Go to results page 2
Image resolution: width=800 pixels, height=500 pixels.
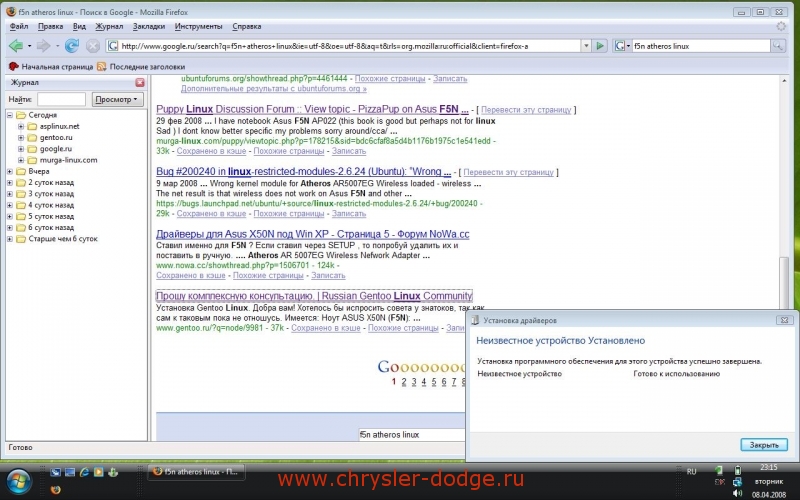point(404,382)
